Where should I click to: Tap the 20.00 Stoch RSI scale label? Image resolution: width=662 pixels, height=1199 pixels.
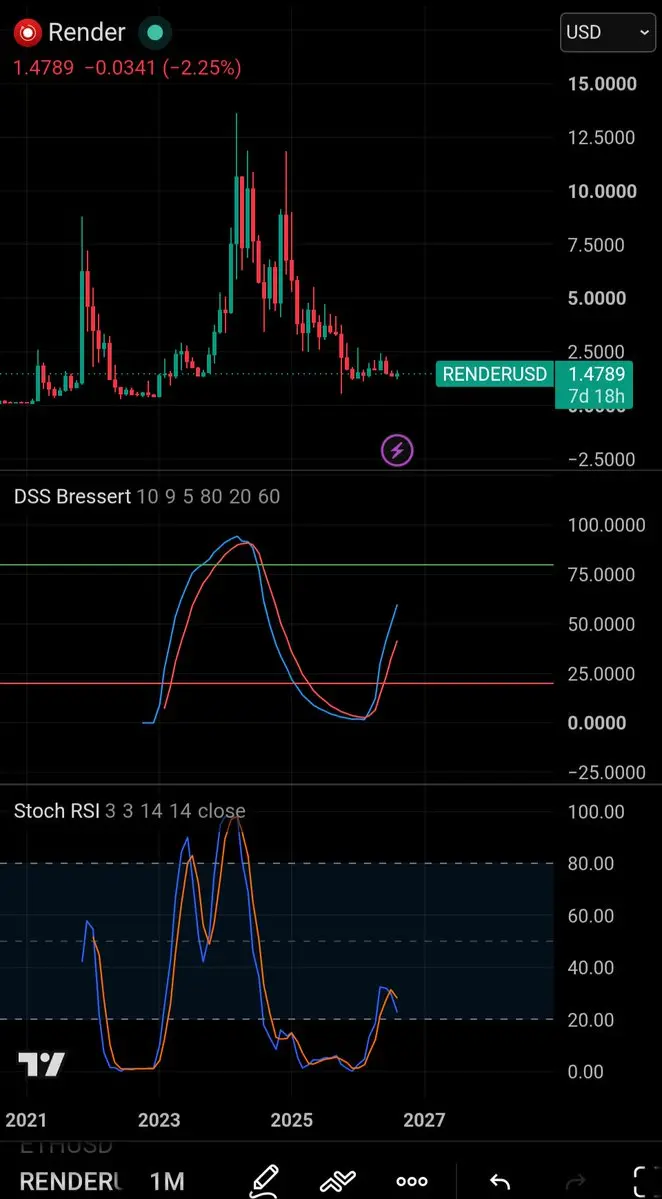pyautogui.click(x=592, y=1020)
